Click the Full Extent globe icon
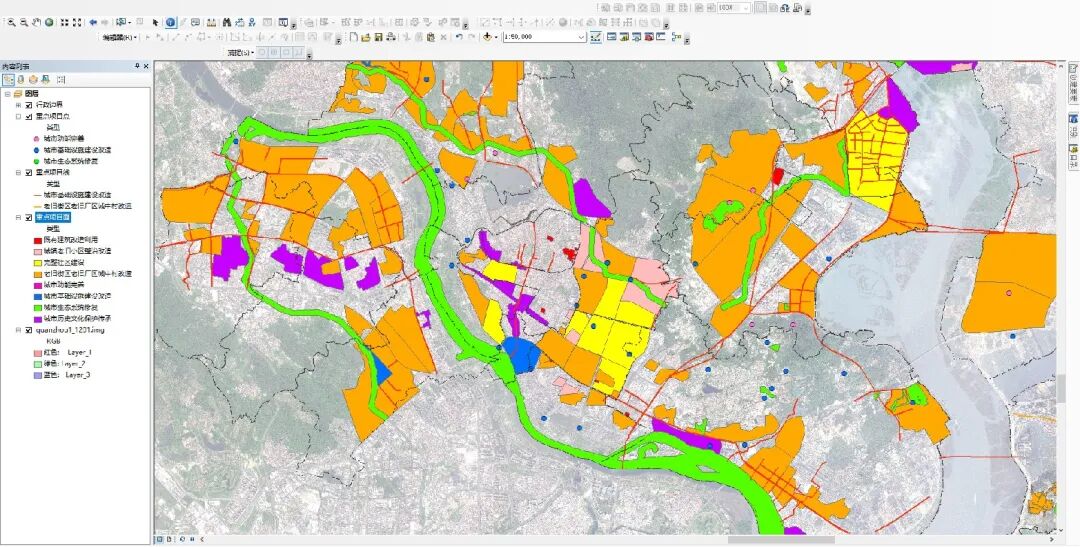Viewport: 1080px width, 547px height. coord(49,21)
